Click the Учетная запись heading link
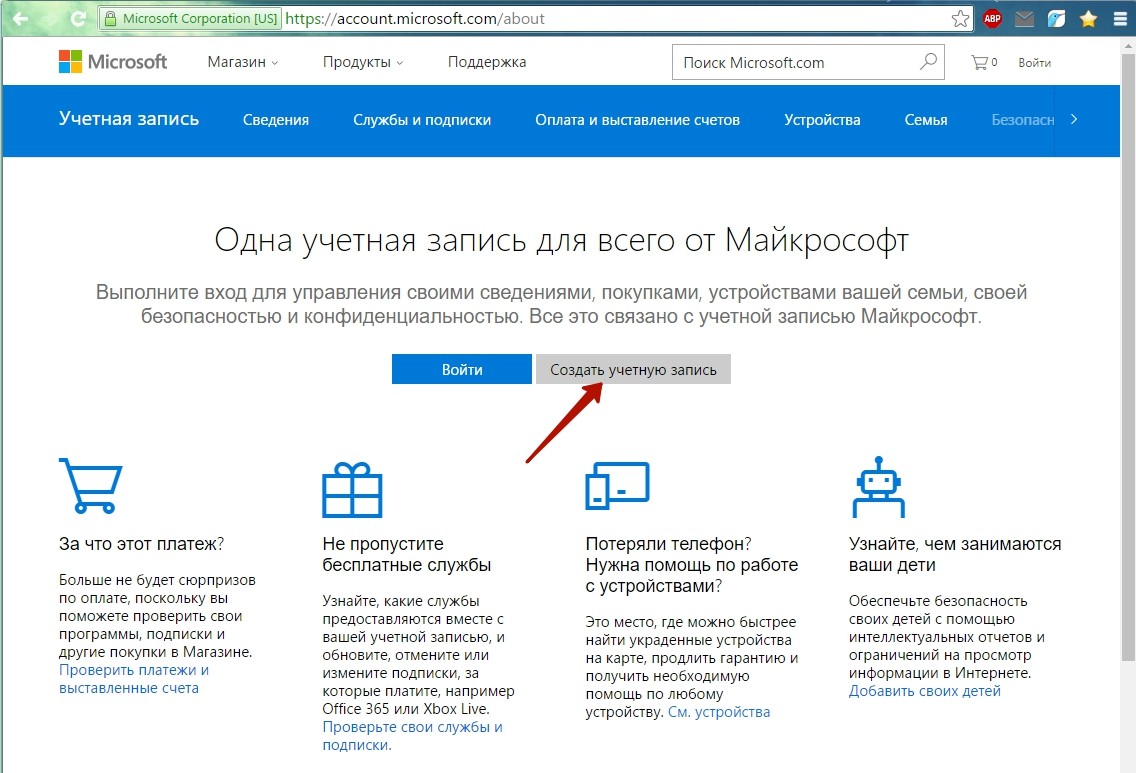The height and width of the screenshot is (773, 1136). 129,119
